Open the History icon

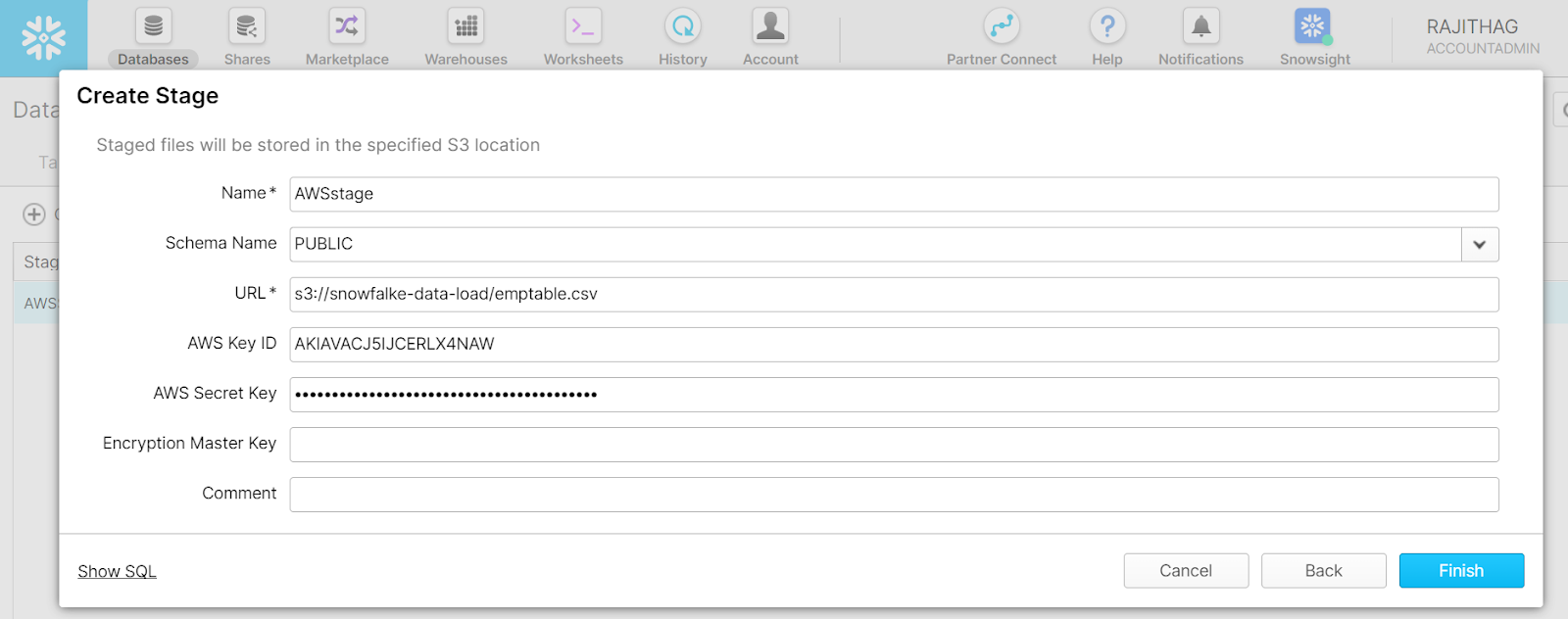[x=683, y=26]
